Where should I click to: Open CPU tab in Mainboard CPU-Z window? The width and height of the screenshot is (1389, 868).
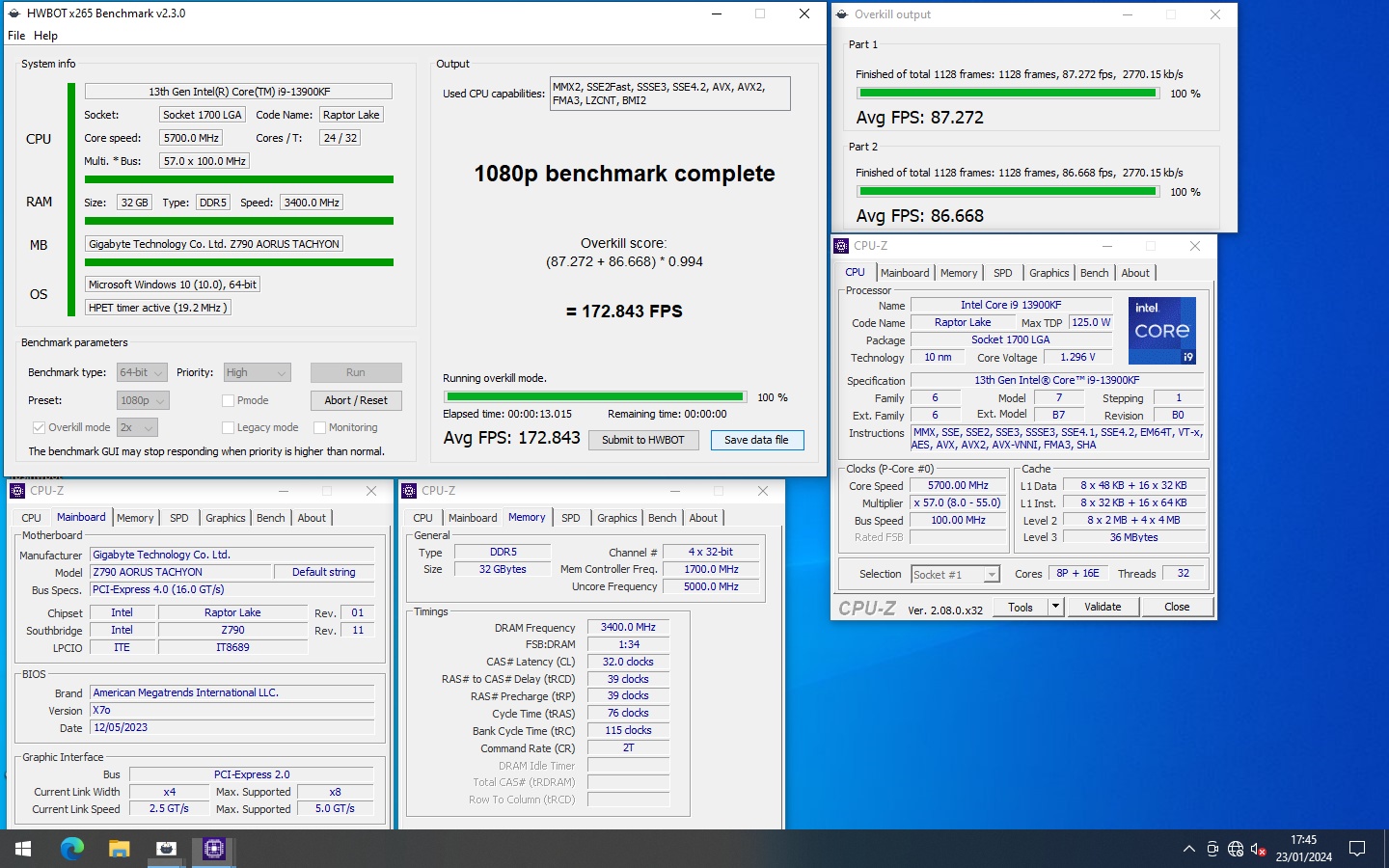point(32,518)
